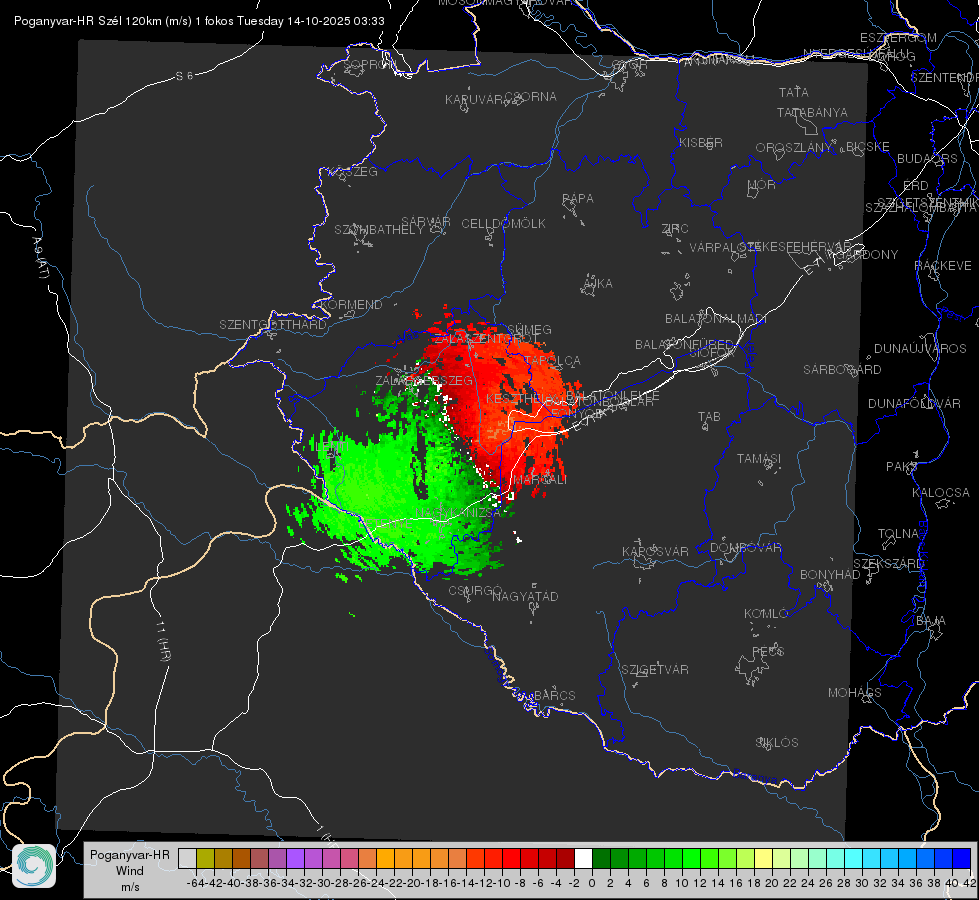Pick the gray swatch at the legend's left end

(x=187, y=858)
